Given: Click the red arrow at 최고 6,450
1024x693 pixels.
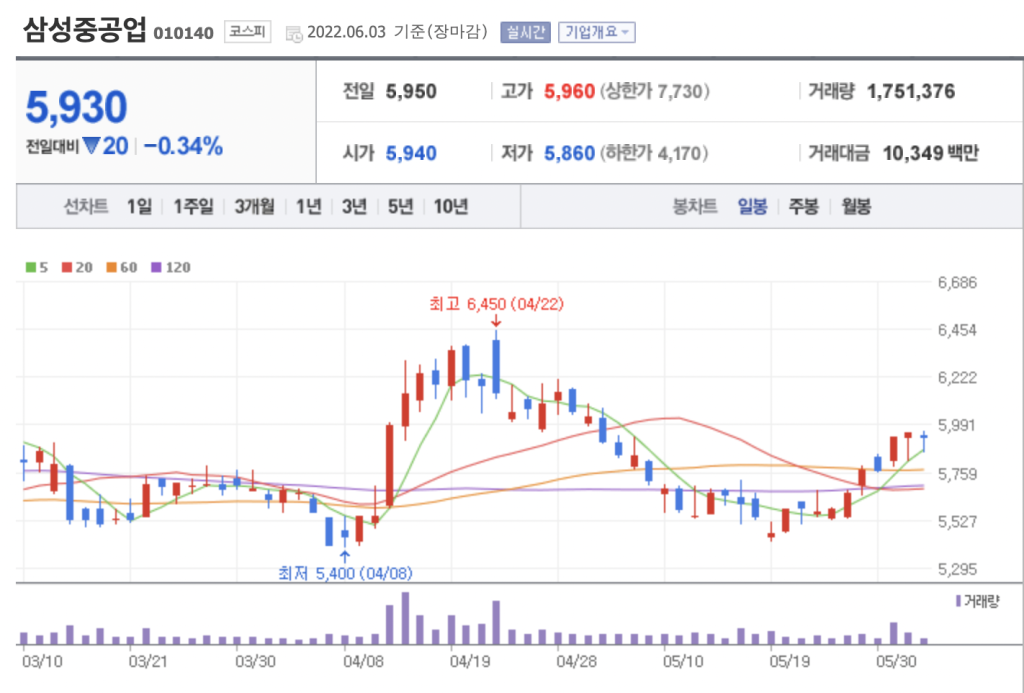Looking at the screenshot, I should [496, 322].
